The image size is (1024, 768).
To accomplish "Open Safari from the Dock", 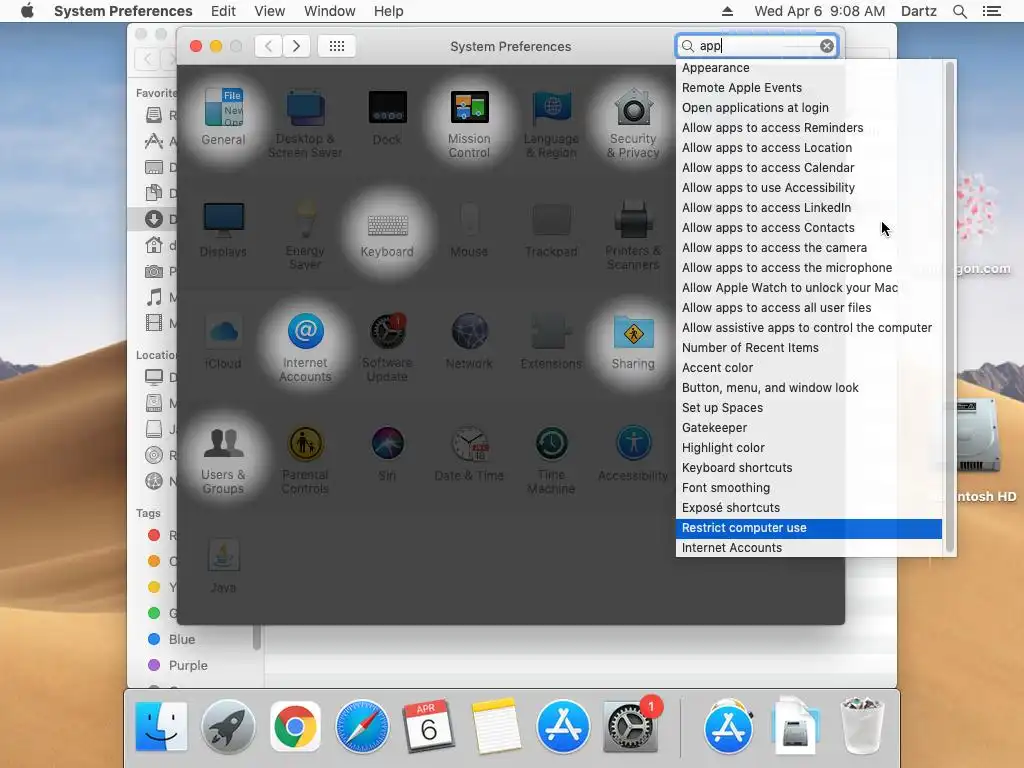I will [x=362, y=727].
